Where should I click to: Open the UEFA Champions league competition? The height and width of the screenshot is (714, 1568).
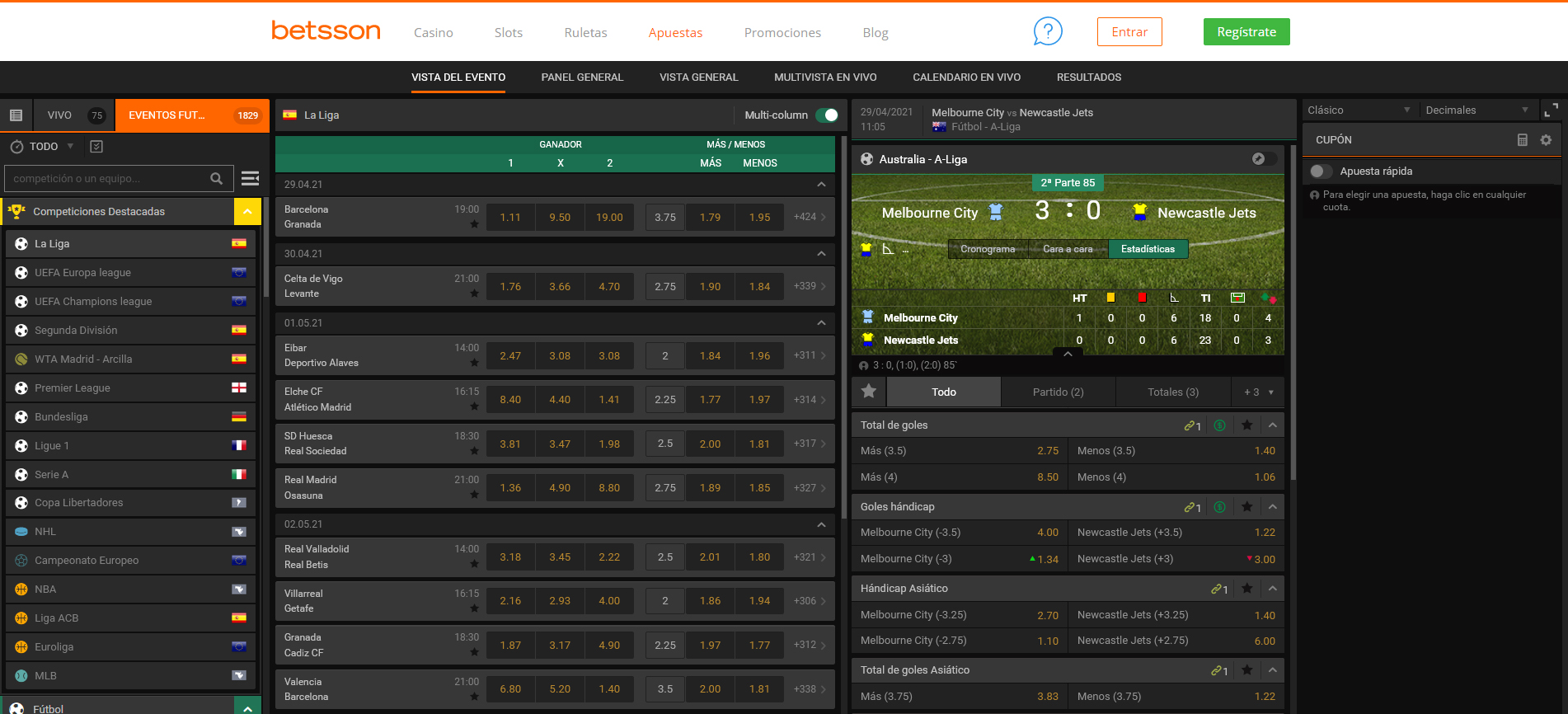click(x=130, y=302)
